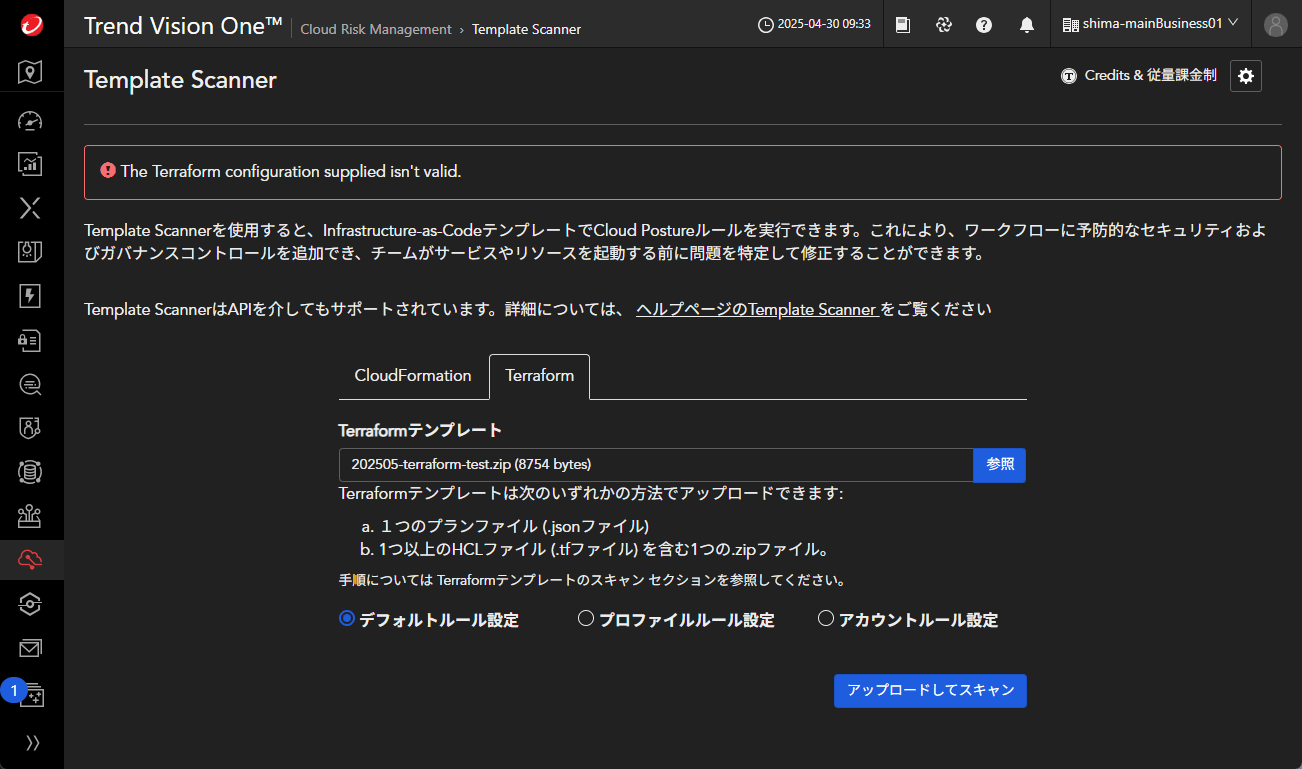Open the map pin sidebar icon
This screenshot has height=769, width=1302.
(31, 71)
